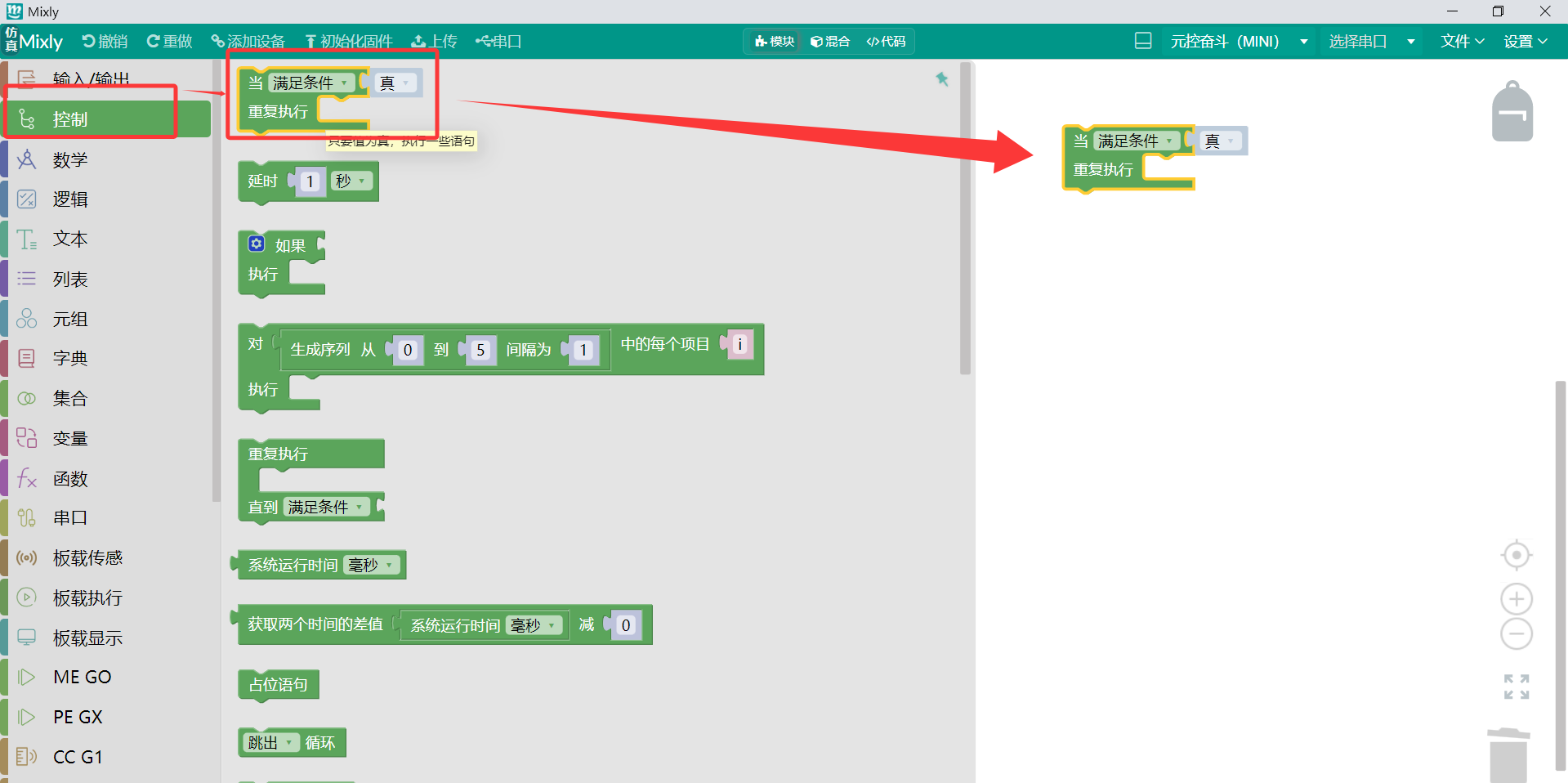Click the trash can icon
1568x783 pixels.
tap(1508, 755)
